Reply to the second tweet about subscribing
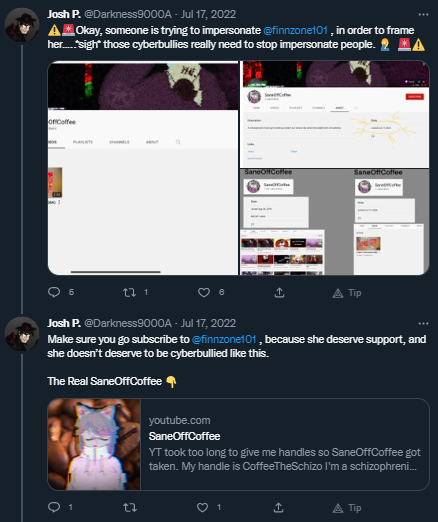438x522 pixels. pos(54,507)
